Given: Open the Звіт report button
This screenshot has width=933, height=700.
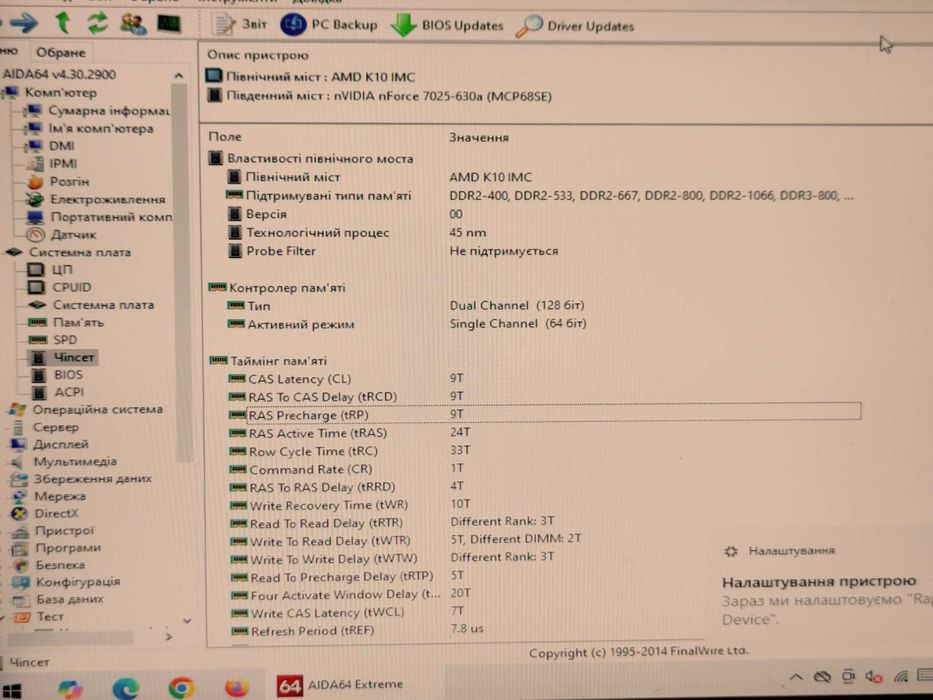Looking at the screenshot, I should click(x=239, y=24).
